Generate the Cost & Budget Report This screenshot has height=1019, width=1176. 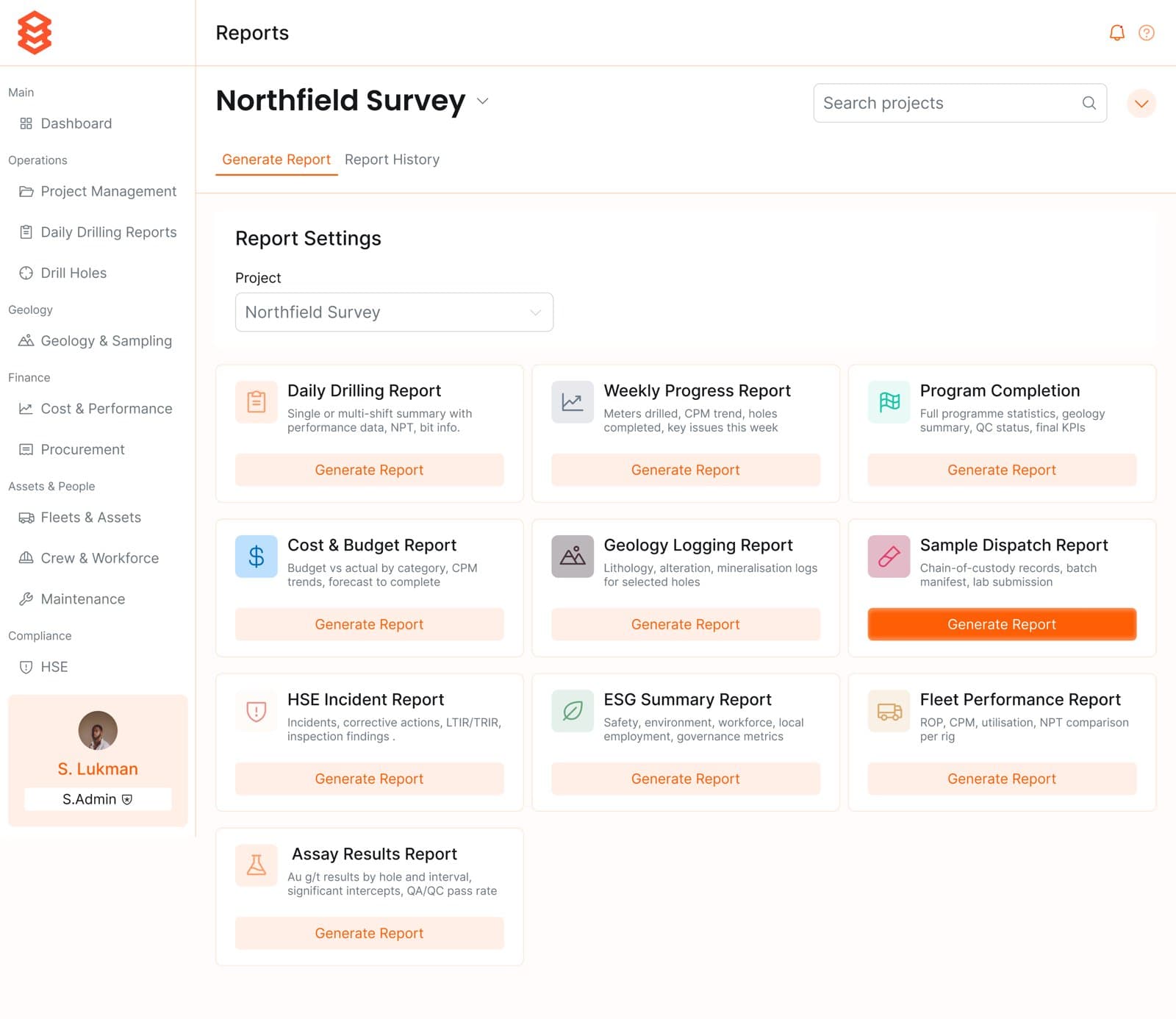coord(369,624)
